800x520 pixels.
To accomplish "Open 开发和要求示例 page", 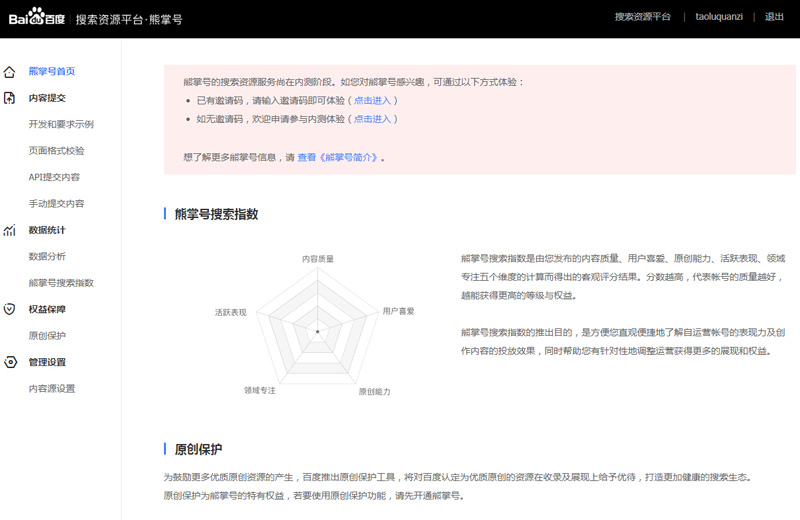I will pyautogui.click(x=61, y=125).
